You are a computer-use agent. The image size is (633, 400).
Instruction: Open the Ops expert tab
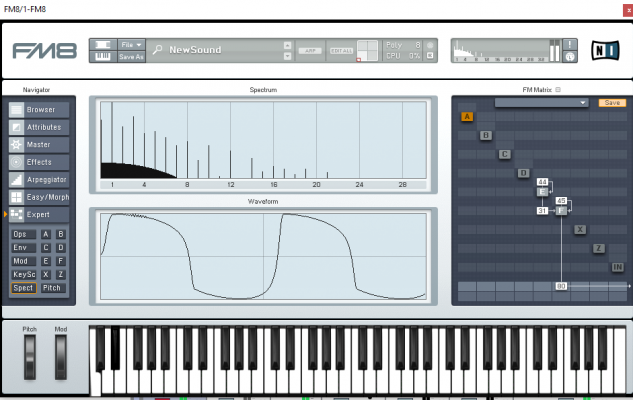click(x=23, y=234)
